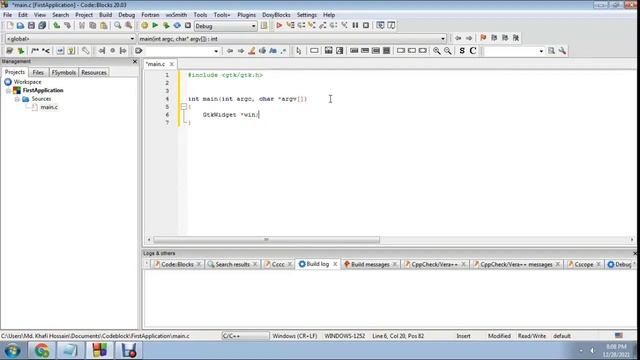This screenshot has width=640, height=360.
Task: Click the Windows (CR+LF) status bar entry
Action: 295,336
